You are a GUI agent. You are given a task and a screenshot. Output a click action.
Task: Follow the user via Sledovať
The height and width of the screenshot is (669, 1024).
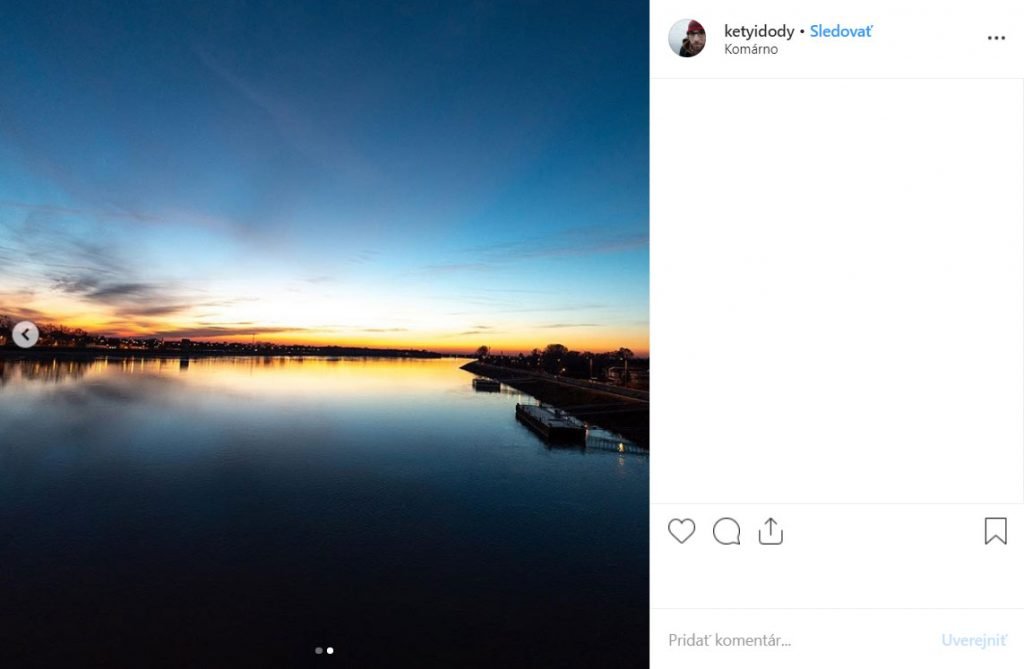[841, 31]
